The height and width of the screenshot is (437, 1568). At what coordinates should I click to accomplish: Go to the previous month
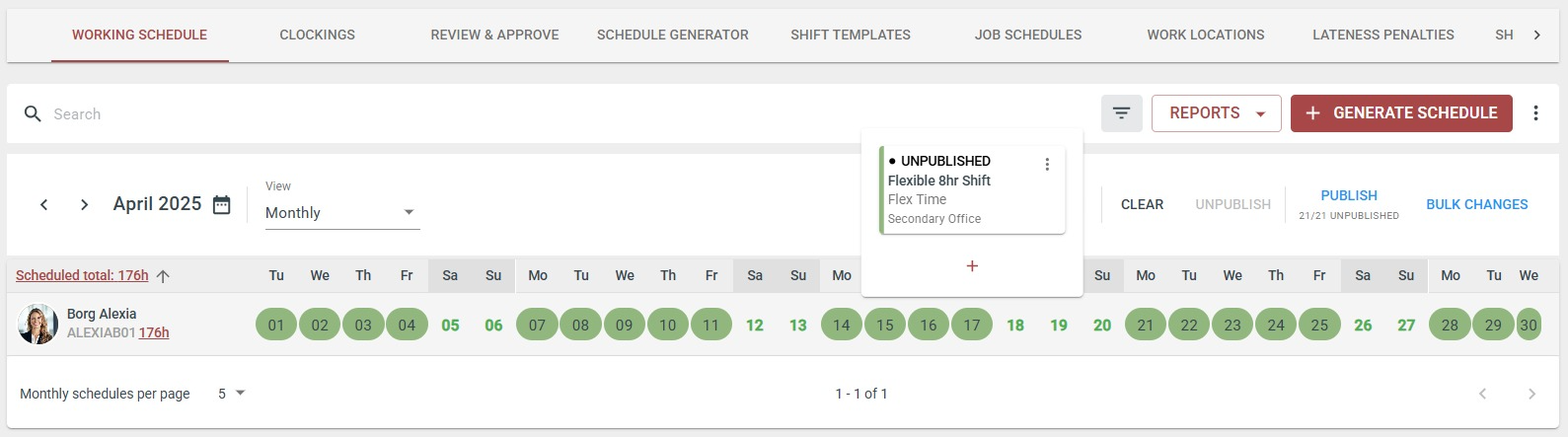tap(43, 204)
